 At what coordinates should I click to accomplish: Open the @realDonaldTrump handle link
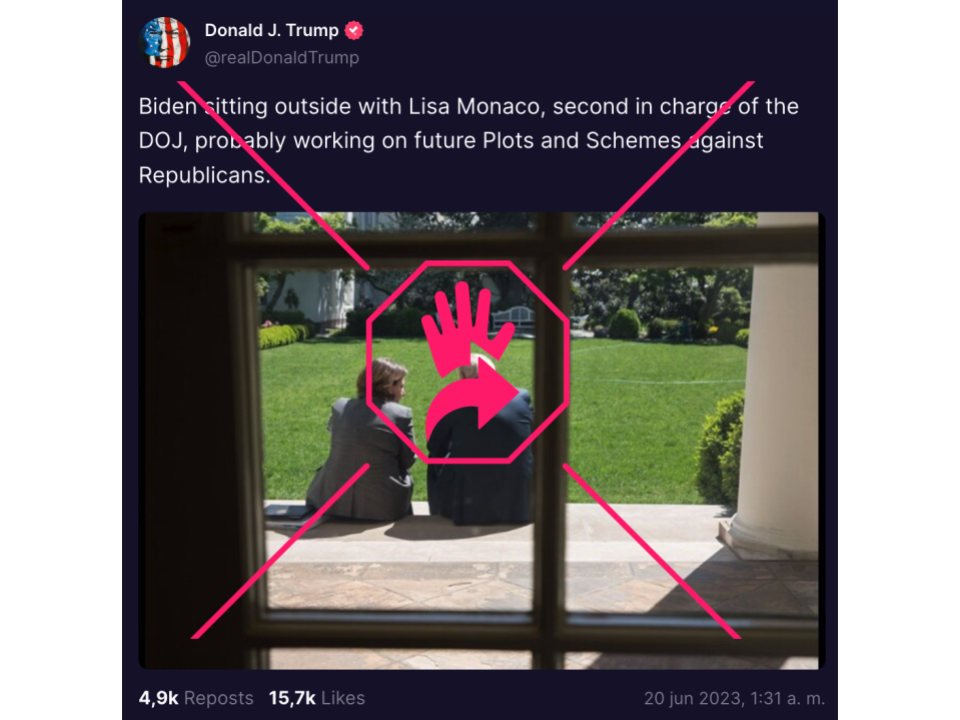click(x=282, y=58)
